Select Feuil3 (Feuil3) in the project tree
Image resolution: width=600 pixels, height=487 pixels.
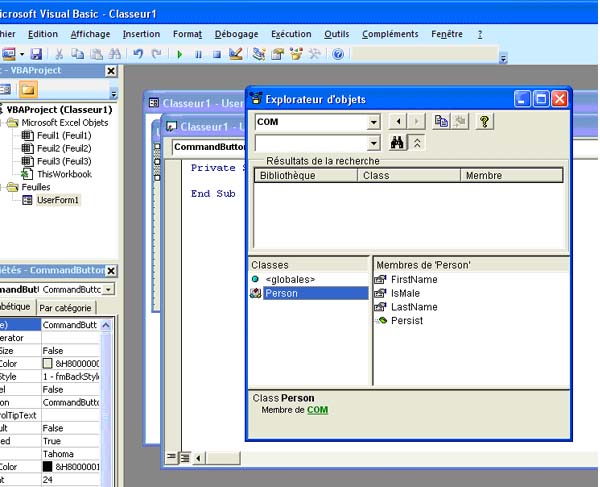point(64,161)
